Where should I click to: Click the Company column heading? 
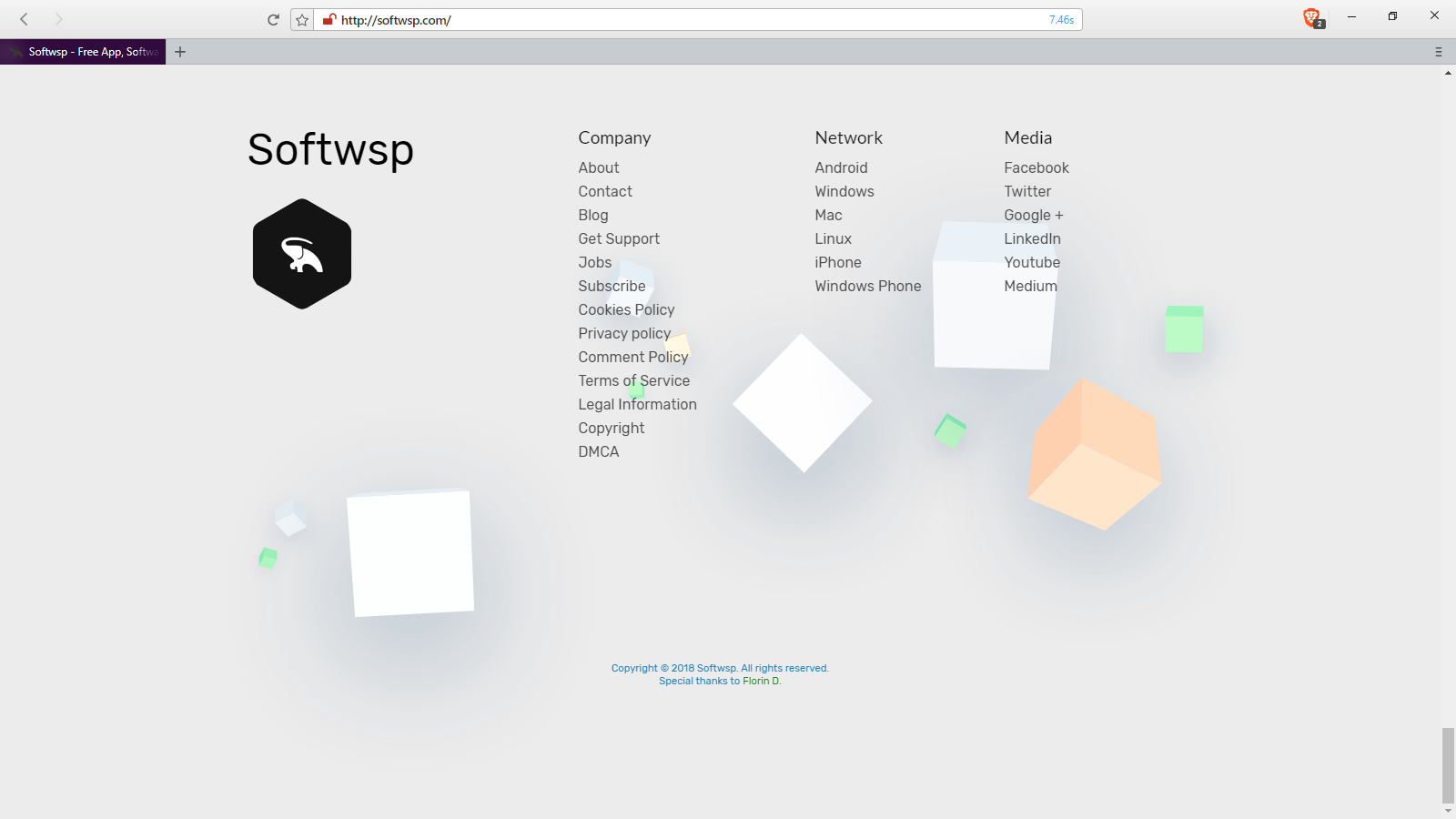coord(615,137)
